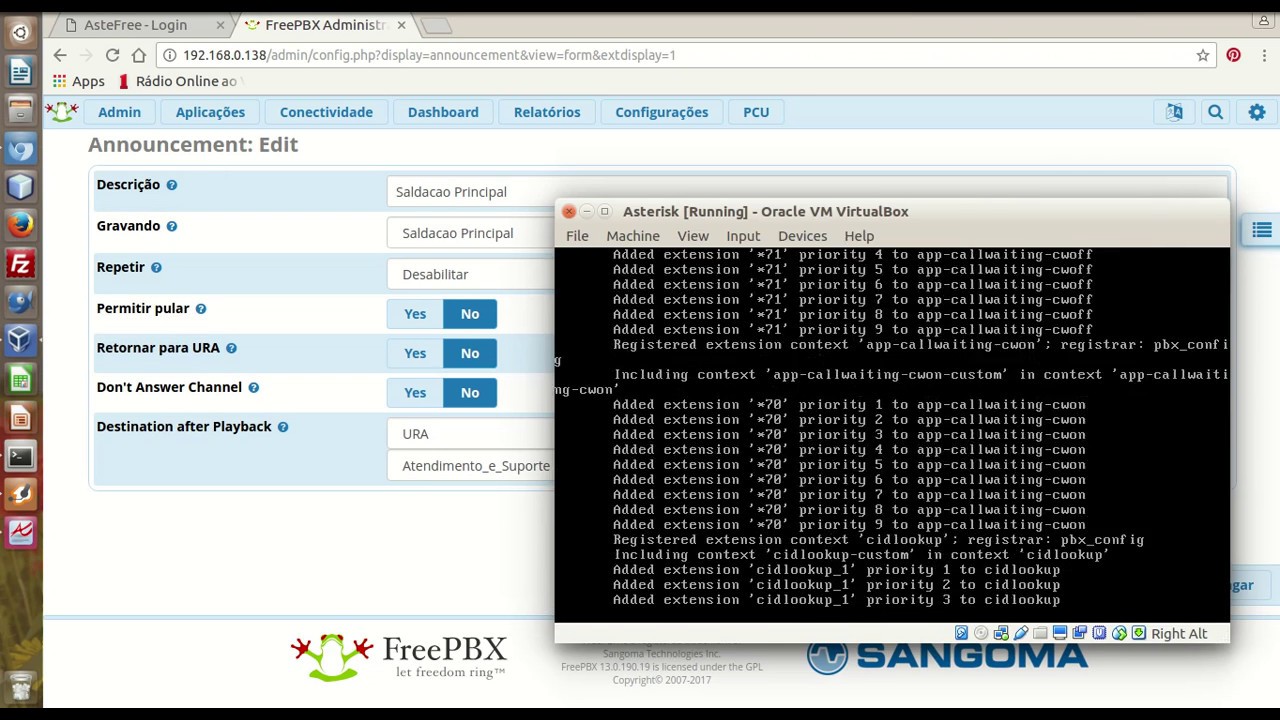
Task: Go back with the browser back arrow
Action: click(60, 55)
